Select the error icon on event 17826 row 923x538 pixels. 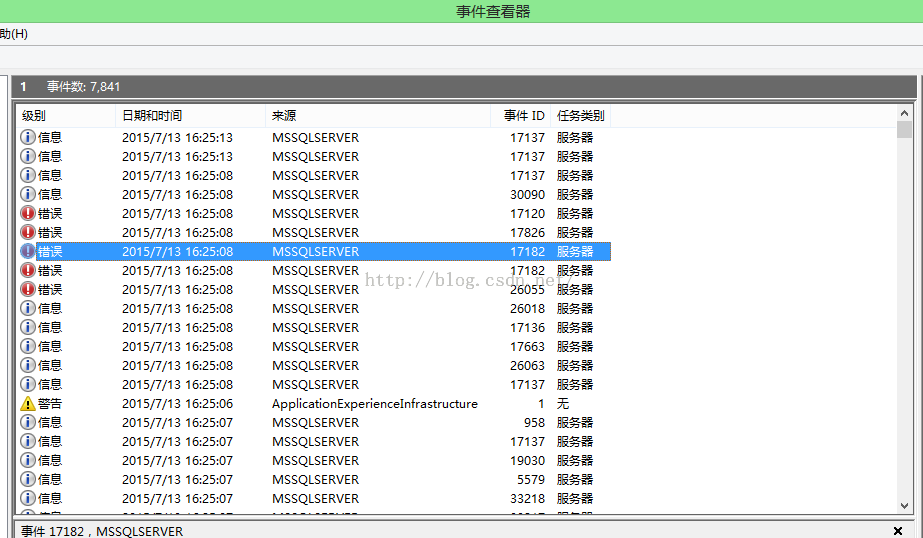[x=28, y=232]
